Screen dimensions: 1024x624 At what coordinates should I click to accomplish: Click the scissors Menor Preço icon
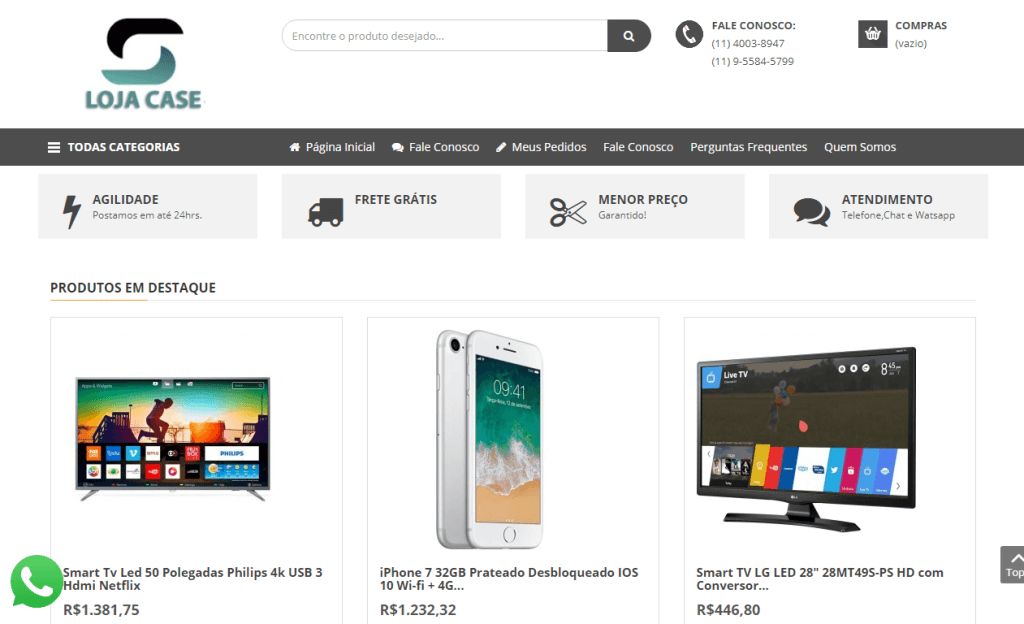[568, 212]
